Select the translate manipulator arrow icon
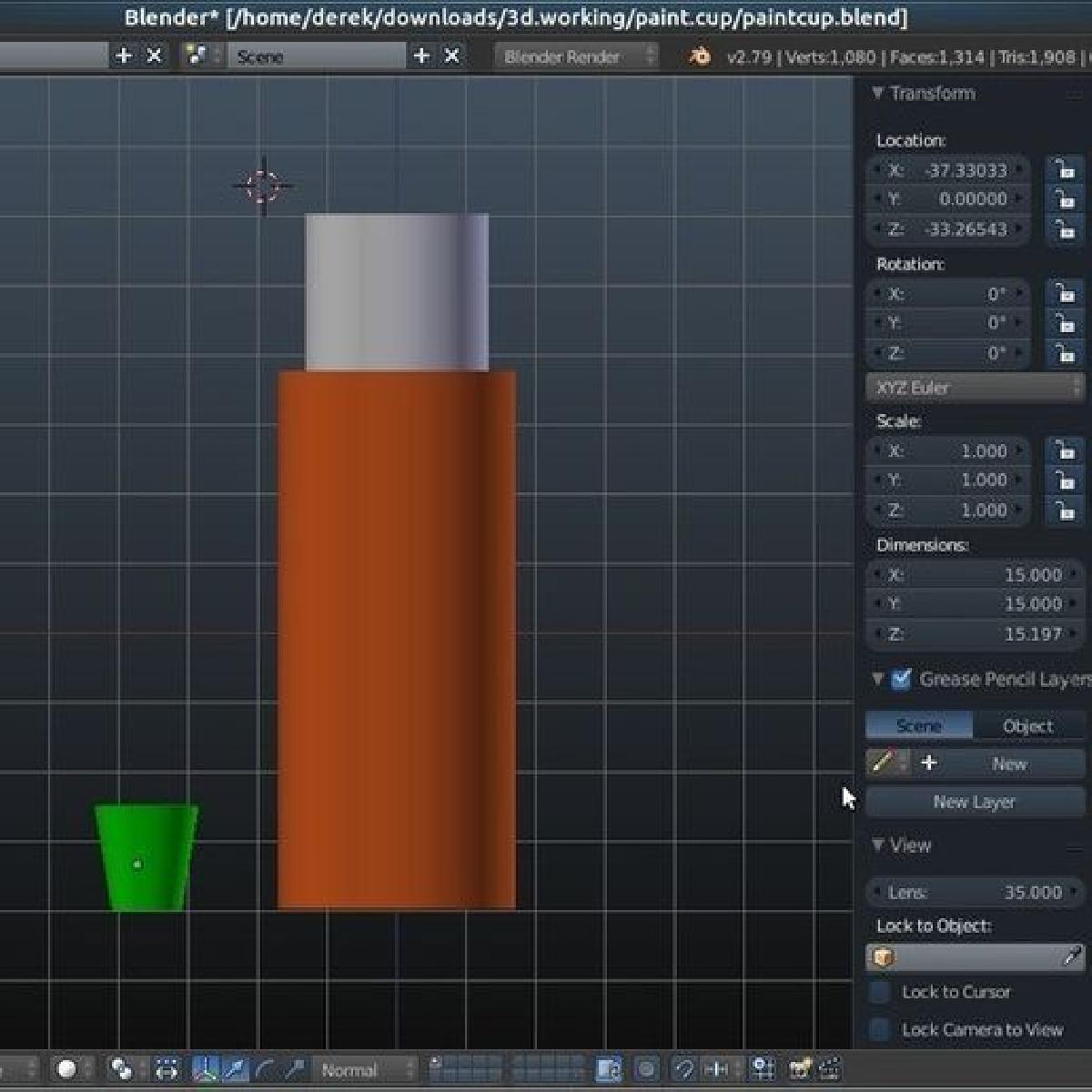This screenshot has width=1092, height=1092. (x=236, y=1068)
